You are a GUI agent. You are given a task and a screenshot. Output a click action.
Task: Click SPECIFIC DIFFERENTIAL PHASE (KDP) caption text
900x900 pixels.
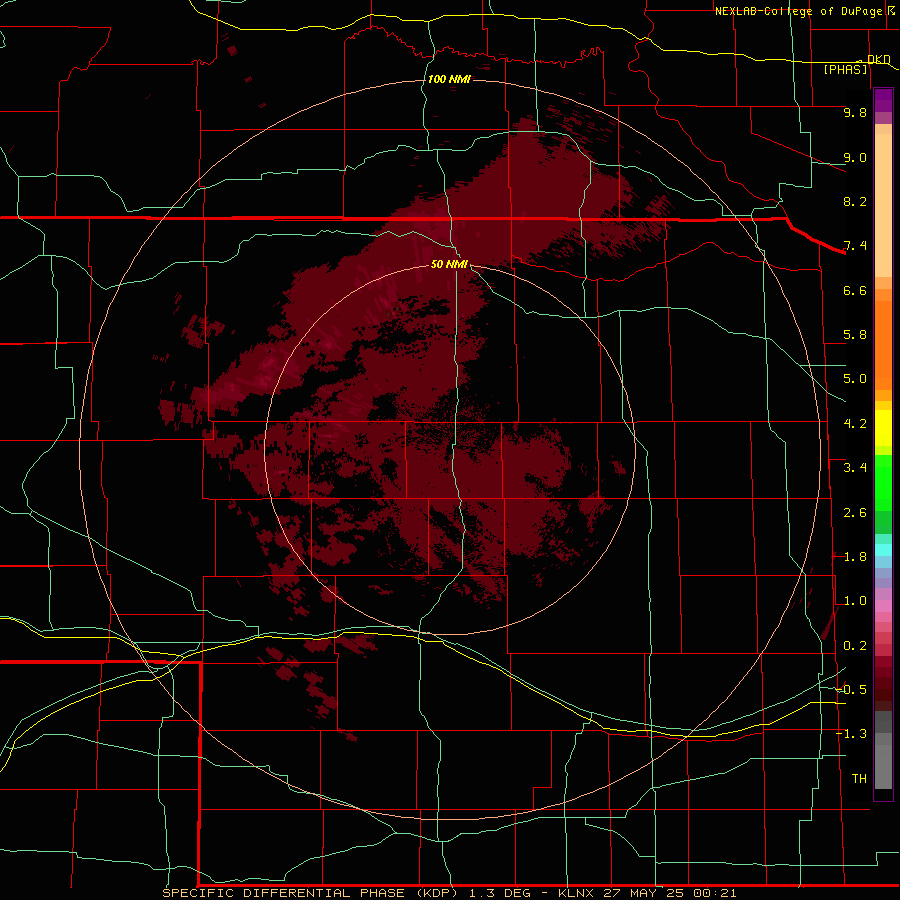(x=311, y=893)
